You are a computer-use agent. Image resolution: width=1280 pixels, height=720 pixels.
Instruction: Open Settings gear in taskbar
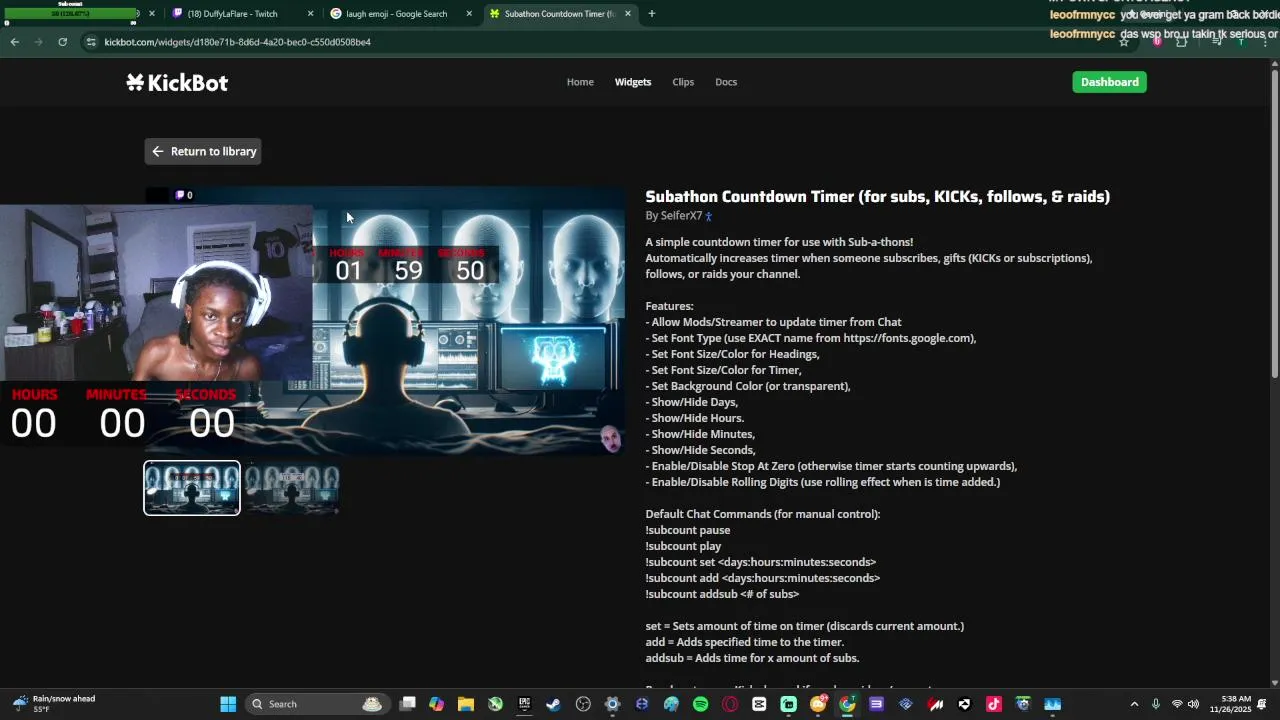click(x=612, y=704)
